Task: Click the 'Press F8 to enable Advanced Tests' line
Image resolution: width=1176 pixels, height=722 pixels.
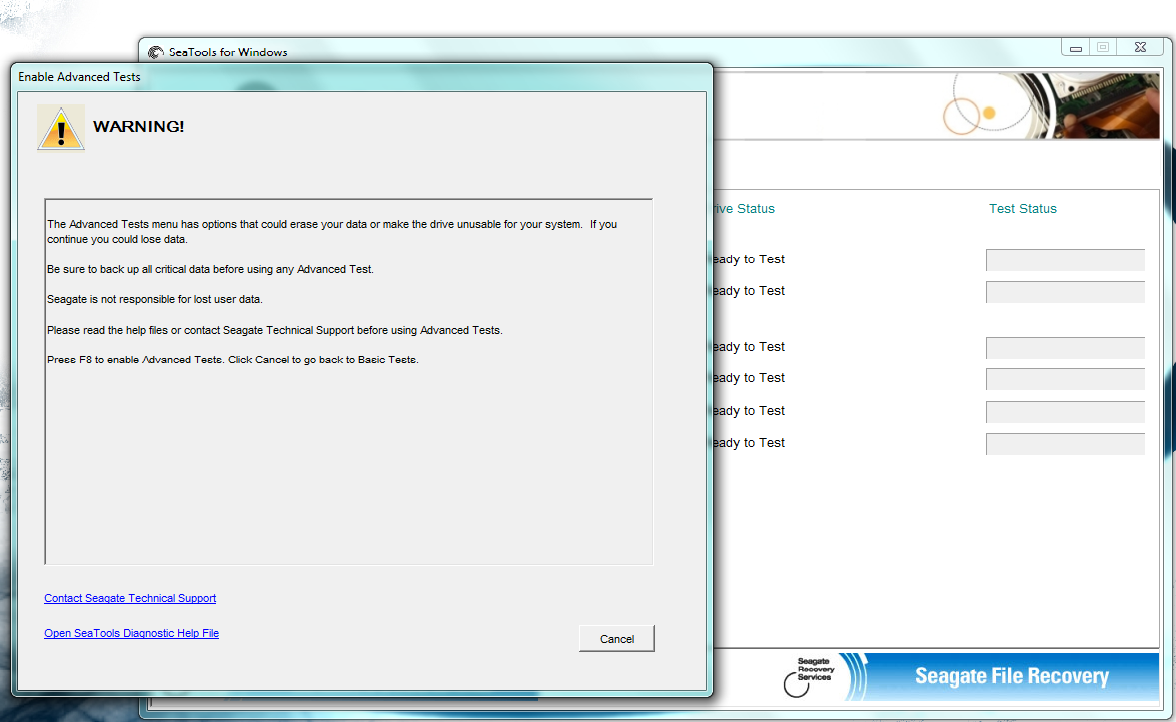Action: (x=232, y=360)
